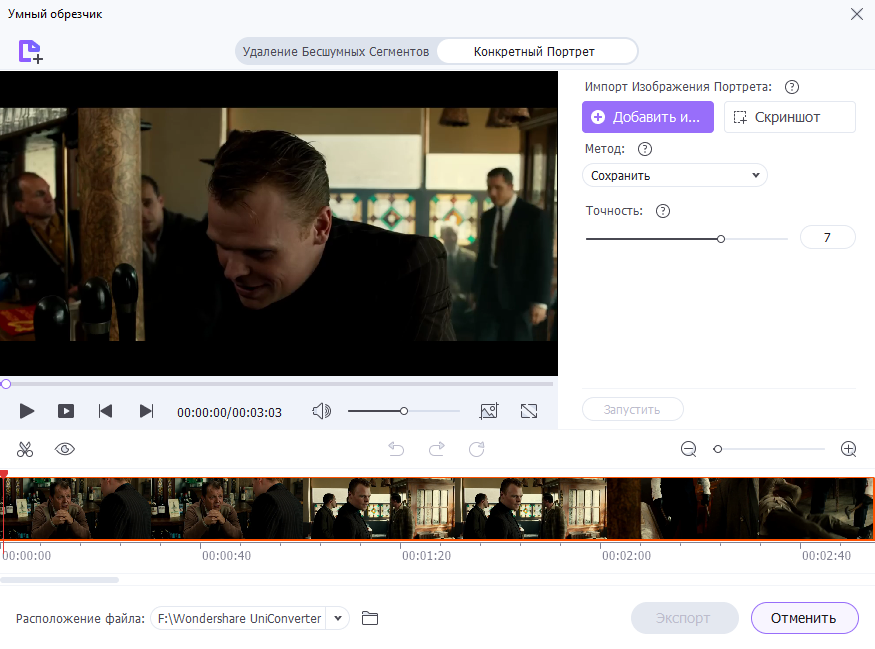Zoom in the timeline
This screenshot has height=649, width=875.
tap(849, 449)
